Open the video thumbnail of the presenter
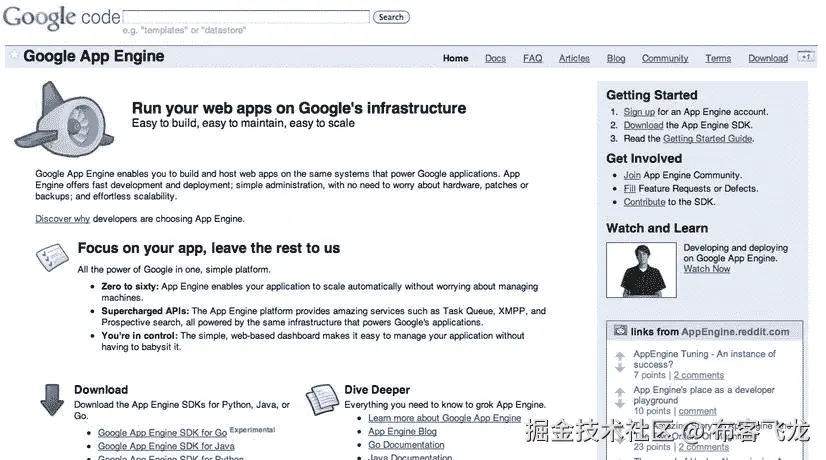The image size is (826, 460). [641, 270]
